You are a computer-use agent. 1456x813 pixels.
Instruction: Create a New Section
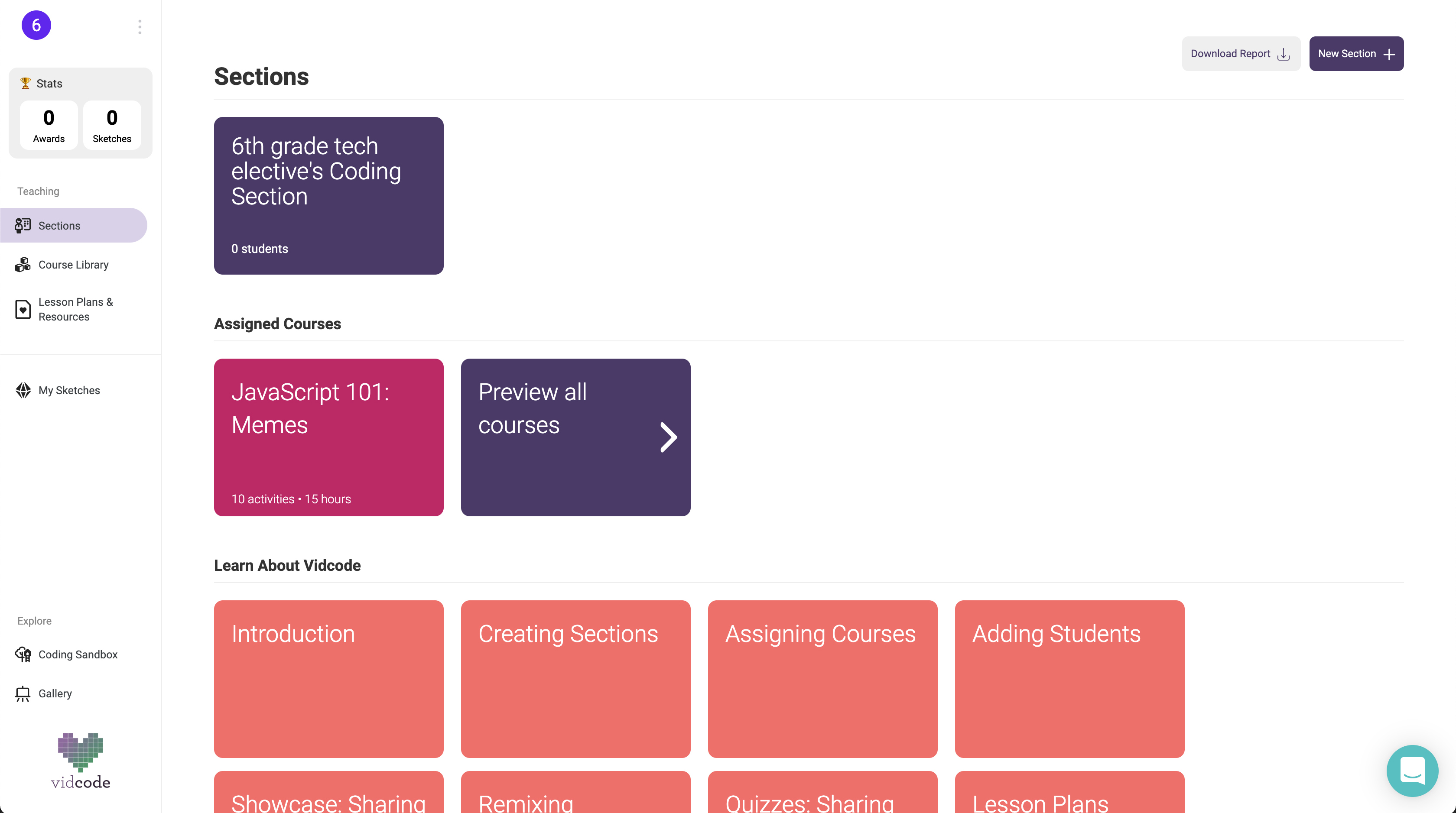coord(1356,54)
